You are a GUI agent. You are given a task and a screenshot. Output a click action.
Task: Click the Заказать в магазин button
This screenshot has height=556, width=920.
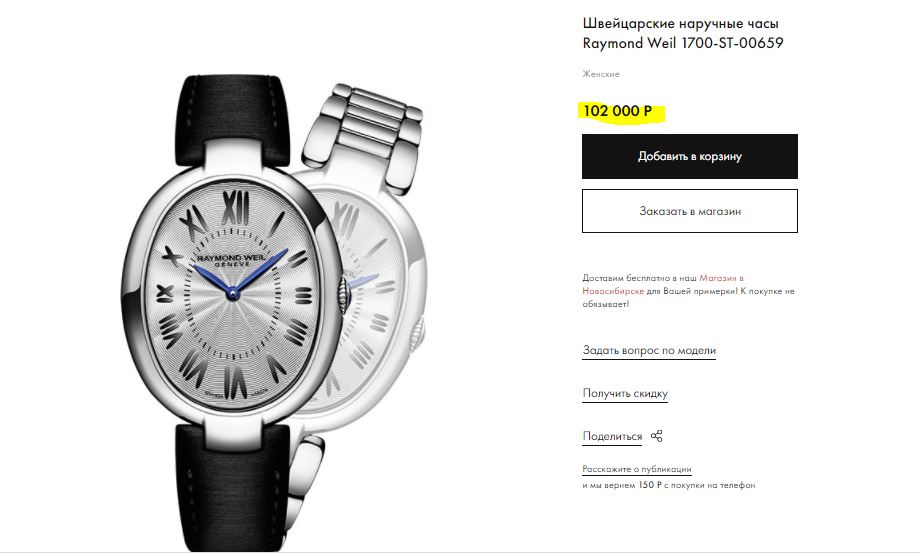(x=689, y=211)
